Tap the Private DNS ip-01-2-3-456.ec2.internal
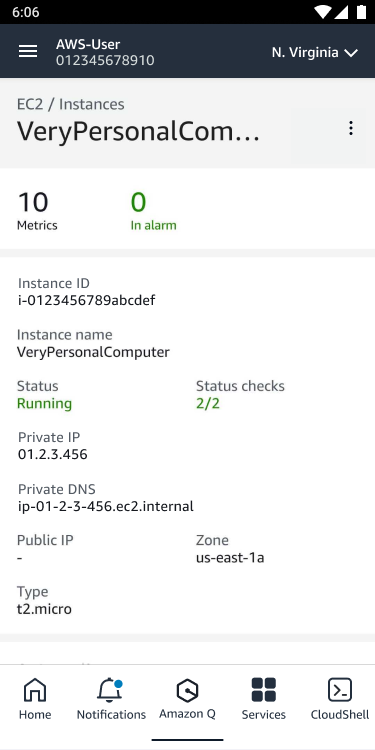Screen dimensions: 375x750 click(106, 506)
